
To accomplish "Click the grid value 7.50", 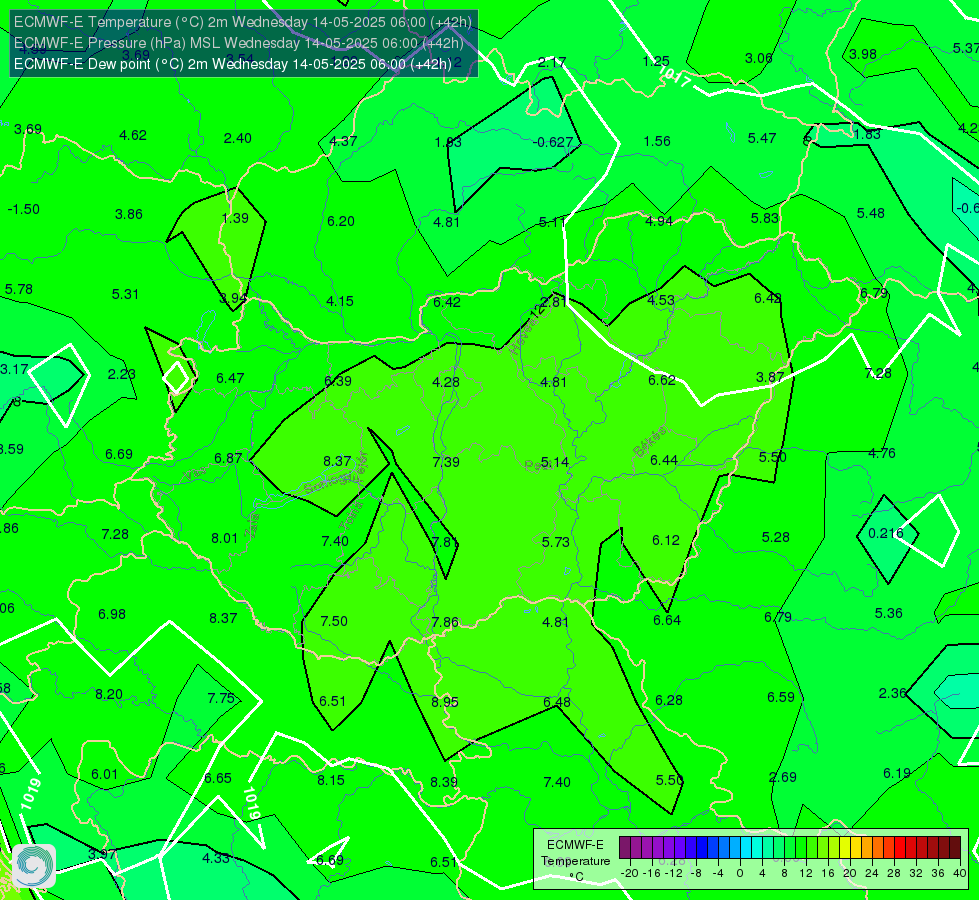I will pos(334,621).
